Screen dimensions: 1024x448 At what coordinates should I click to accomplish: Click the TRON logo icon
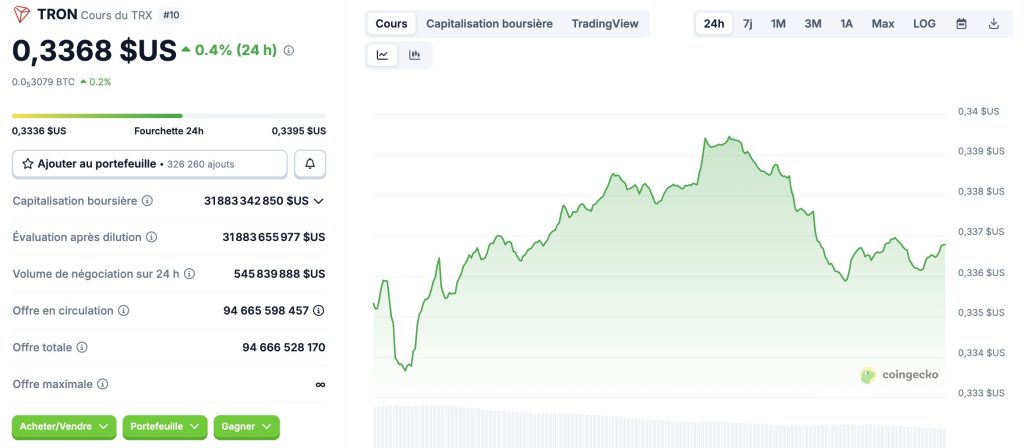click(21, 14)
